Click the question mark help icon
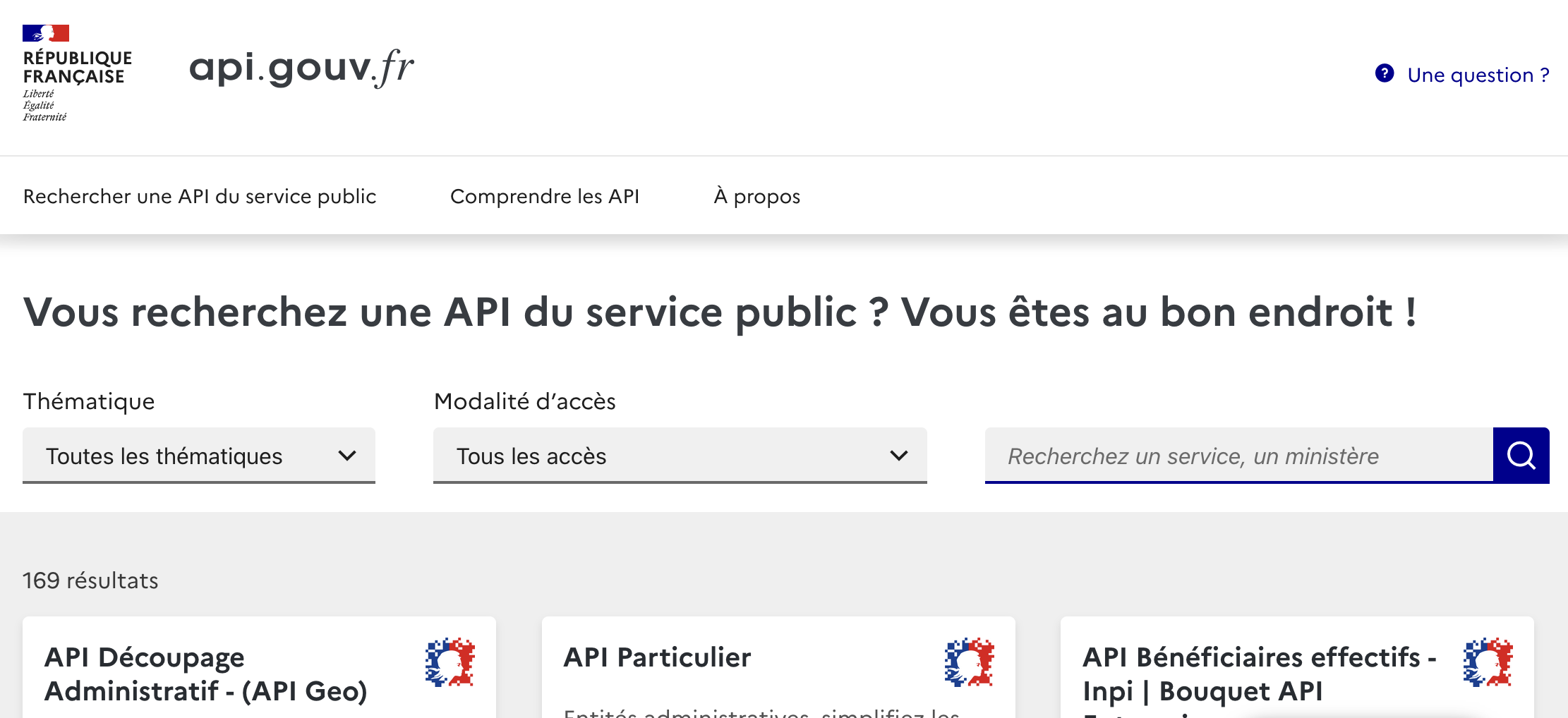This screenshot has width=1568, height=718. tap(1384, 73)
